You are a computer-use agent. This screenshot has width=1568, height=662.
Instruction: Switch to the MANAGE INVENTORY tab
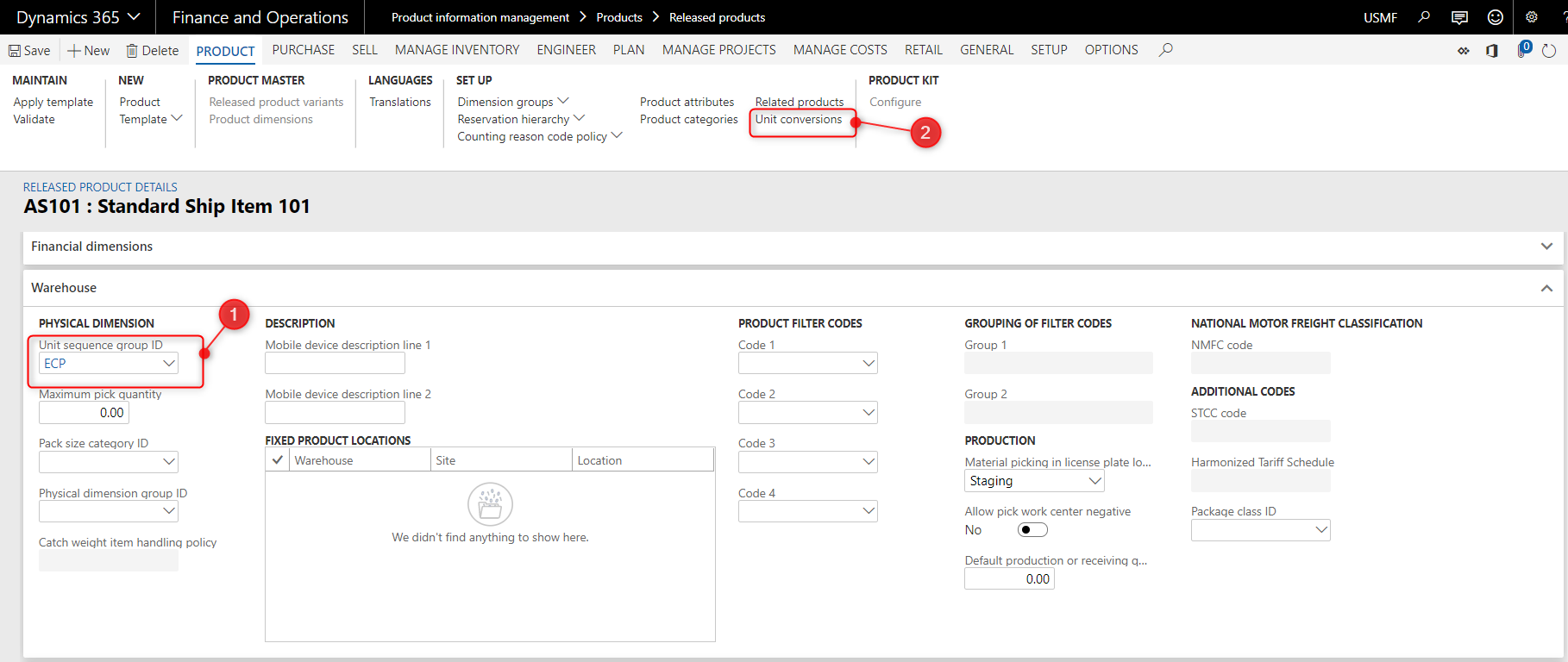(x=457, y=50)
